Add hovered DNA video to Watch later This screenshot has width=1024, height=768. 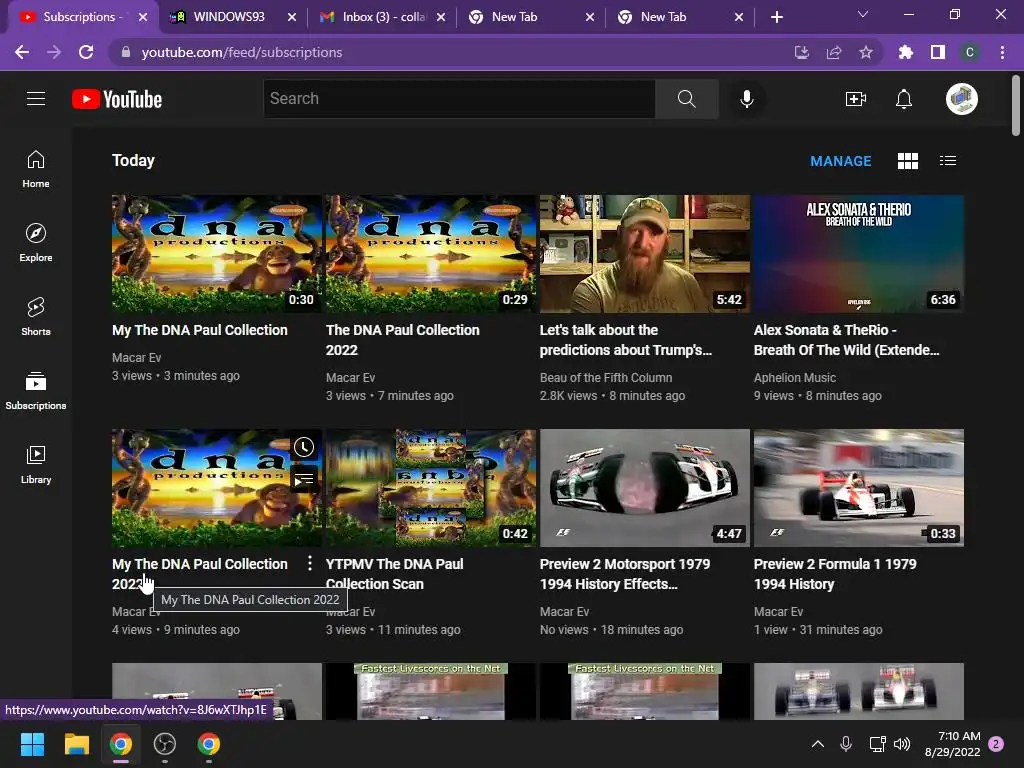(x=304, y=447)
